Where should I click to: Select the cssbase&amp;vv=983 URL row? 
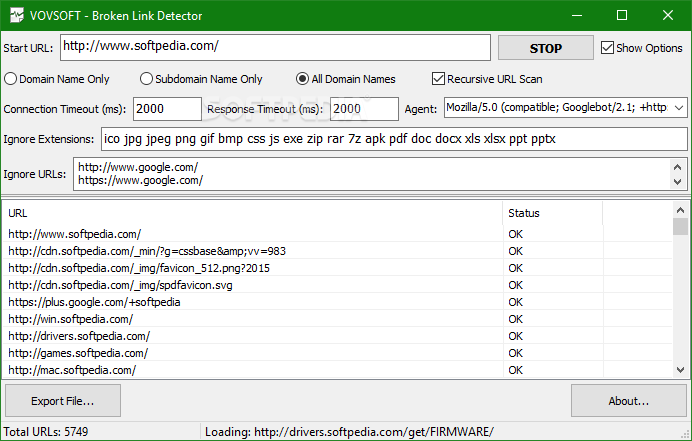338,251
